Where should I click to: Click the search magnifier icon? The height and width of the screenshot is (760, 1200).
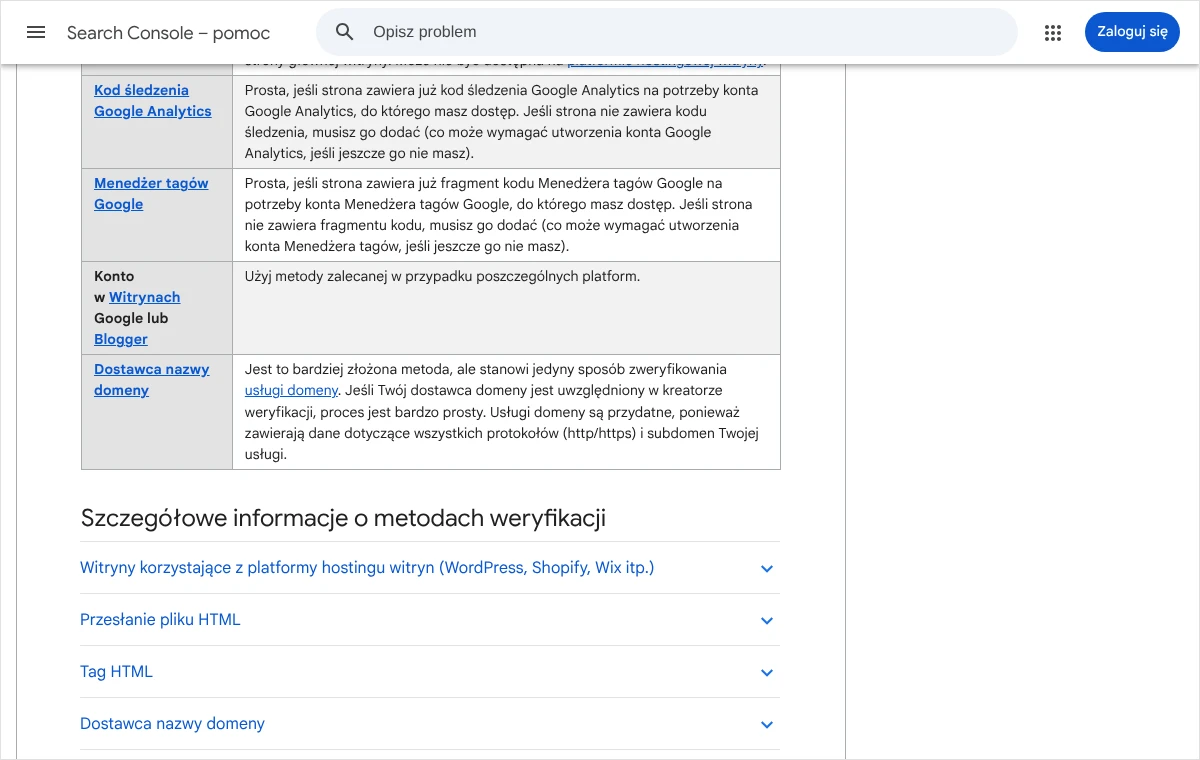pyautogui.click(x=345, y=32)
